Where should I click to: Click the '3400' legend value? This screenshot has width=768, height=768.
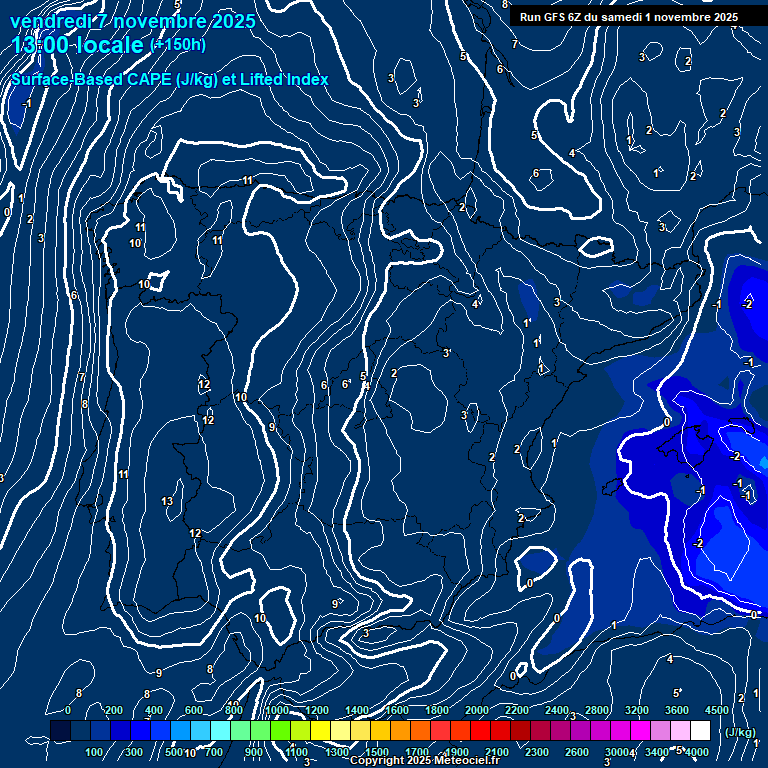point(656,752)
